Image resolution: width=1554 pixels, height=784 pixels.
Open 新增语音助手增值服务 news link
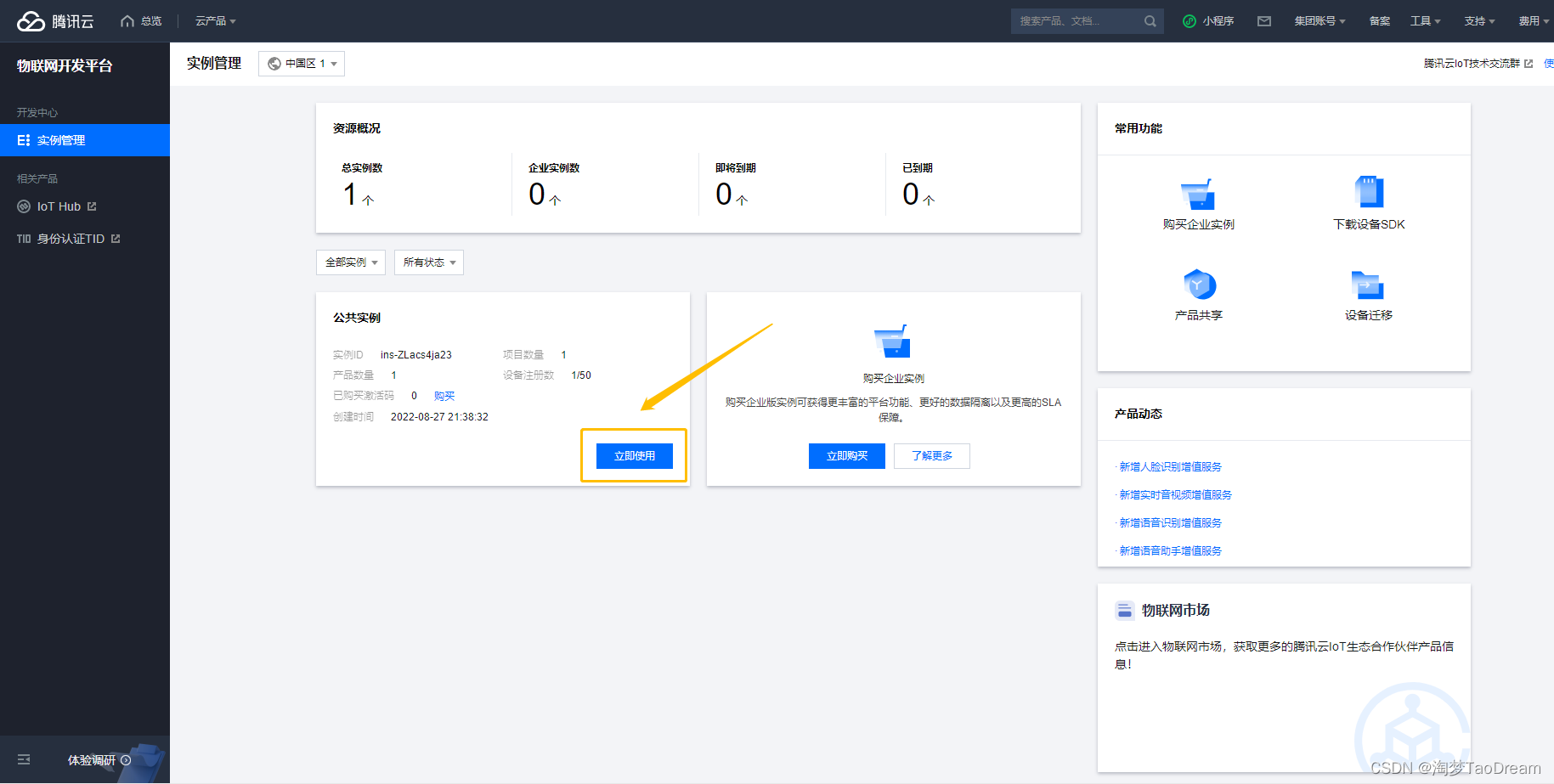pos(1170,551)
